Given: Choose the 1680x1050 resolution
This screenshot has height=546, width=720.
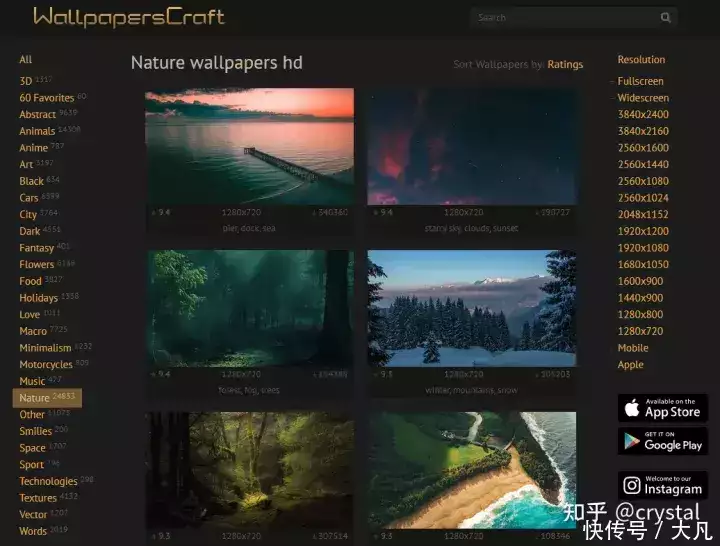Looking at the screenshot, I should [x=643, y=265].
